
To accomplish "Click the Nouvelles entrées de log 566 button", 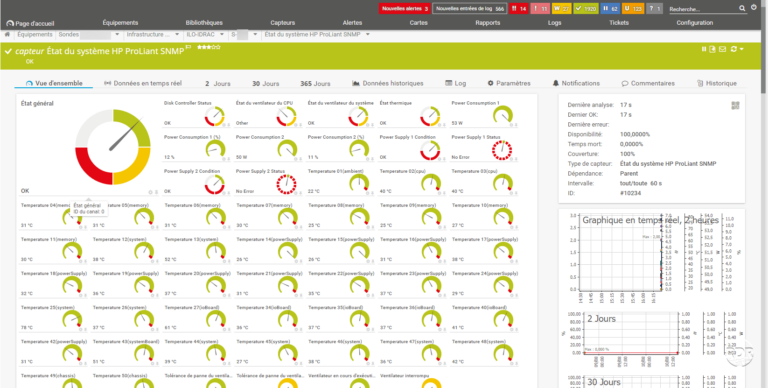I will 469,9.
